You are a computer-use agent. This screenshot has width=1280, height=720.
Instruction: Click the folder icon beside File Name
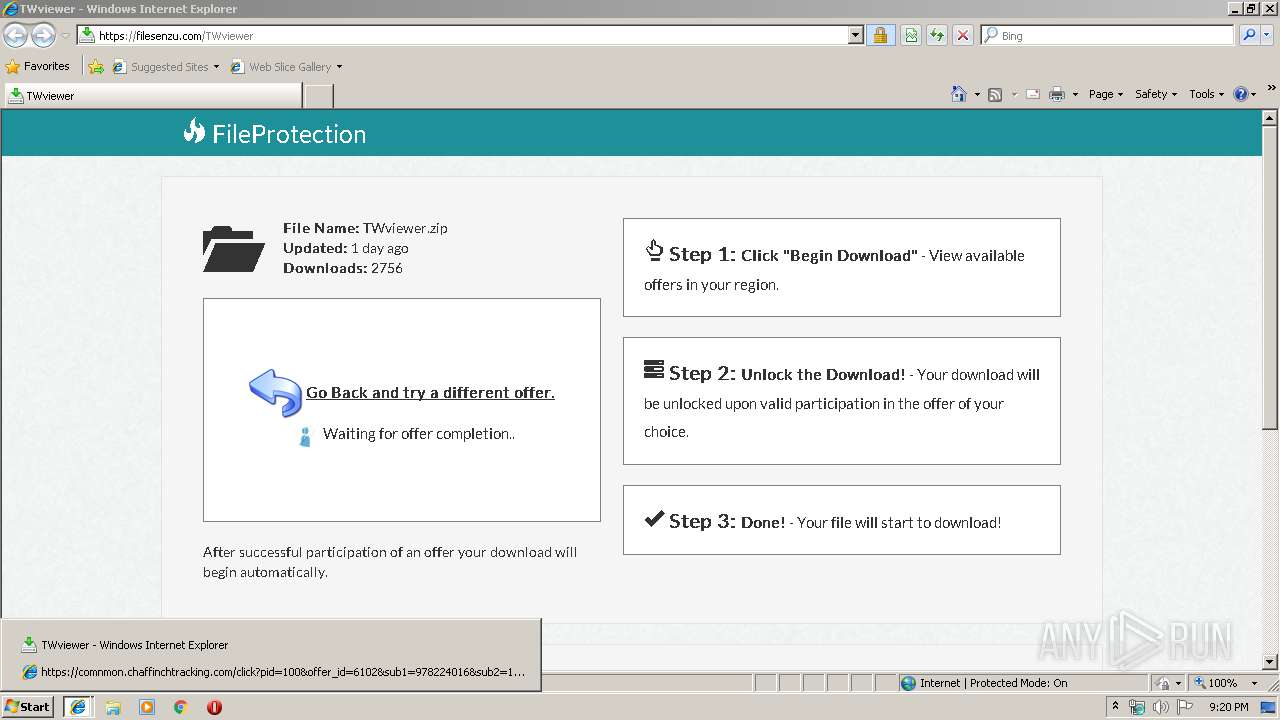(x=233, y=249)
